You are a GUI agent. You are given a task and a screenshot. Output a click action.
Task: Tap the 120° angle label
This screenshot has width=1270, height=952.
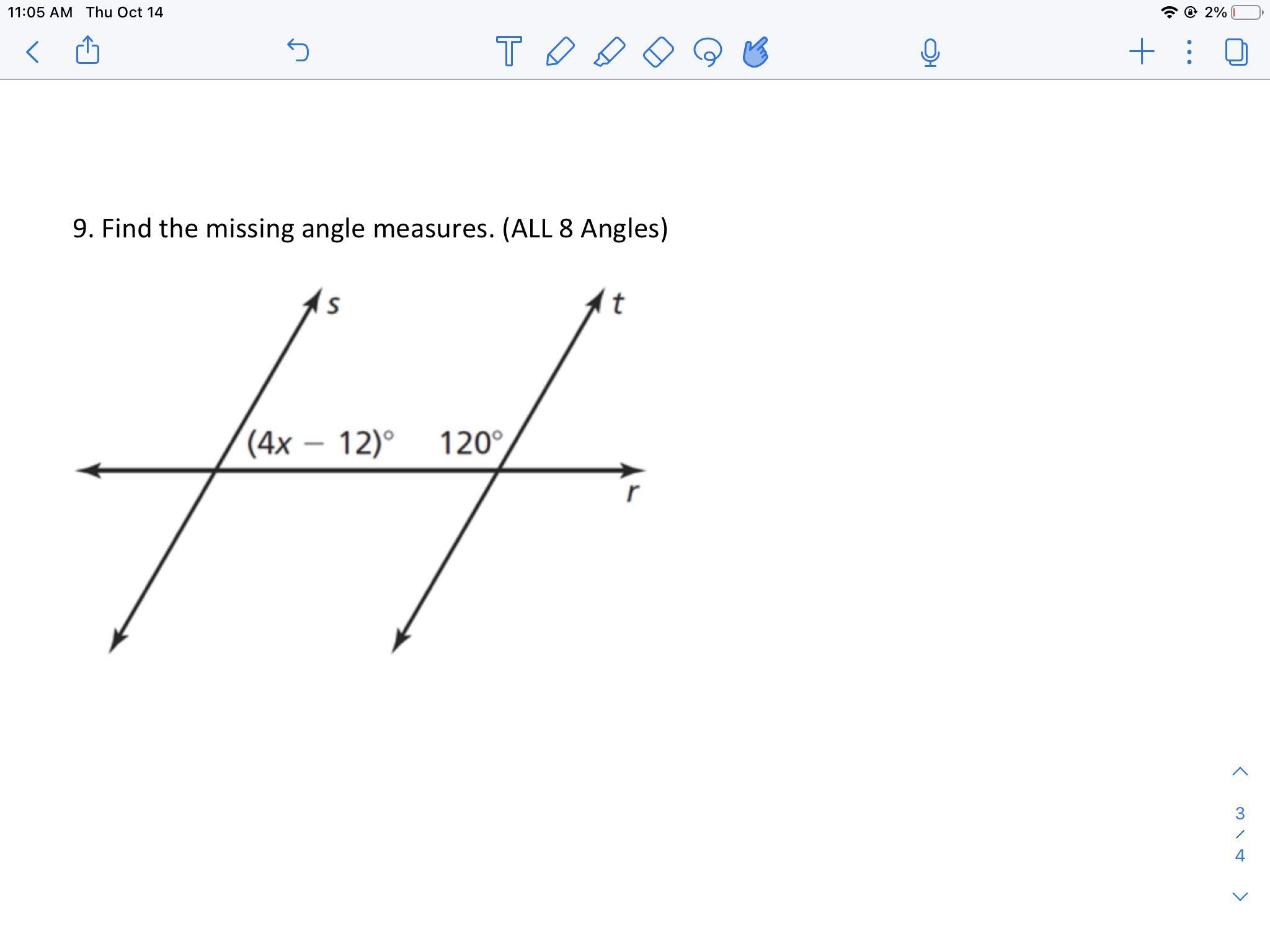point(471,444)
